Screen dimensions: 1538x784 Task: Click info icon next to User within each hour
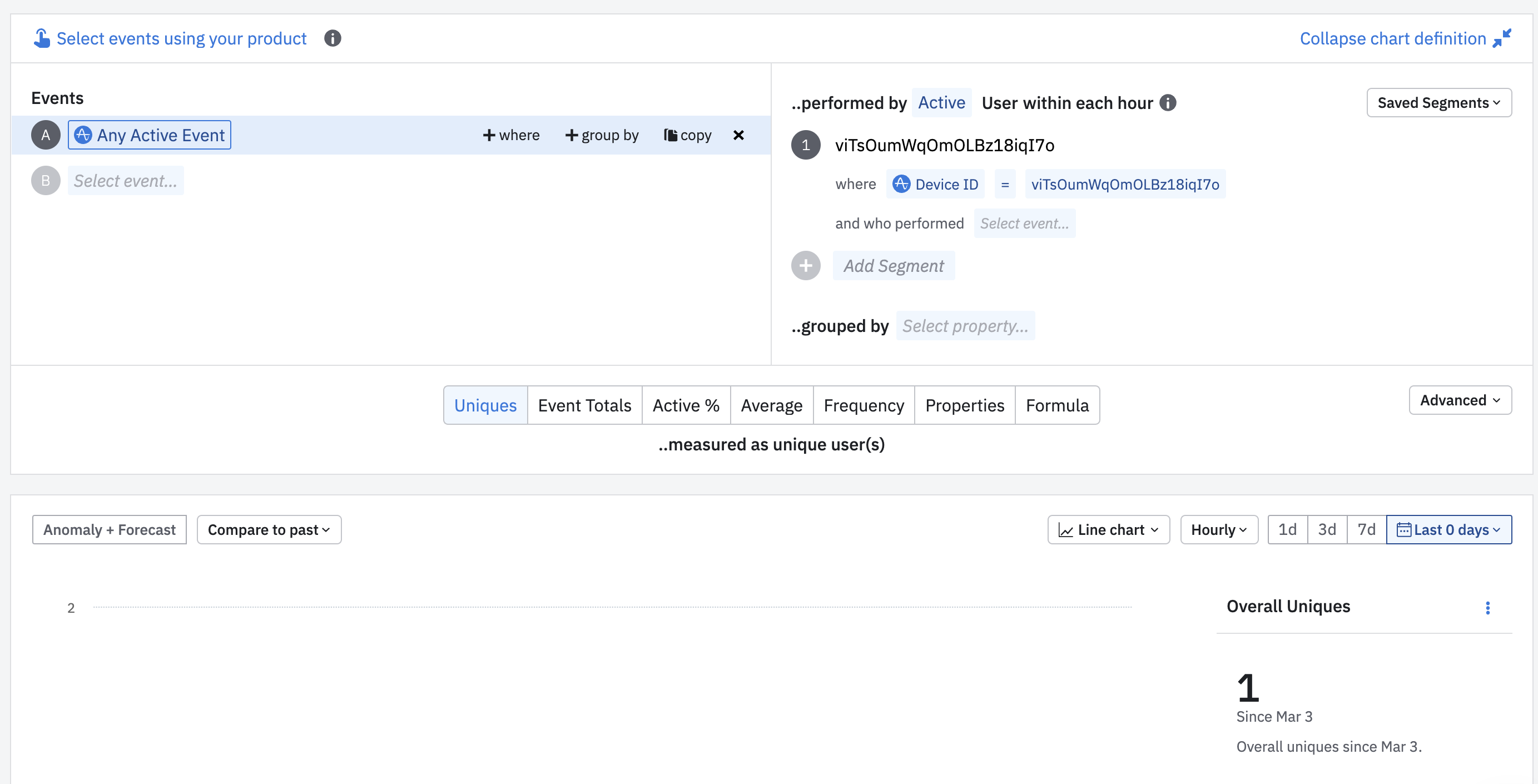click(x=1168, y=103)
